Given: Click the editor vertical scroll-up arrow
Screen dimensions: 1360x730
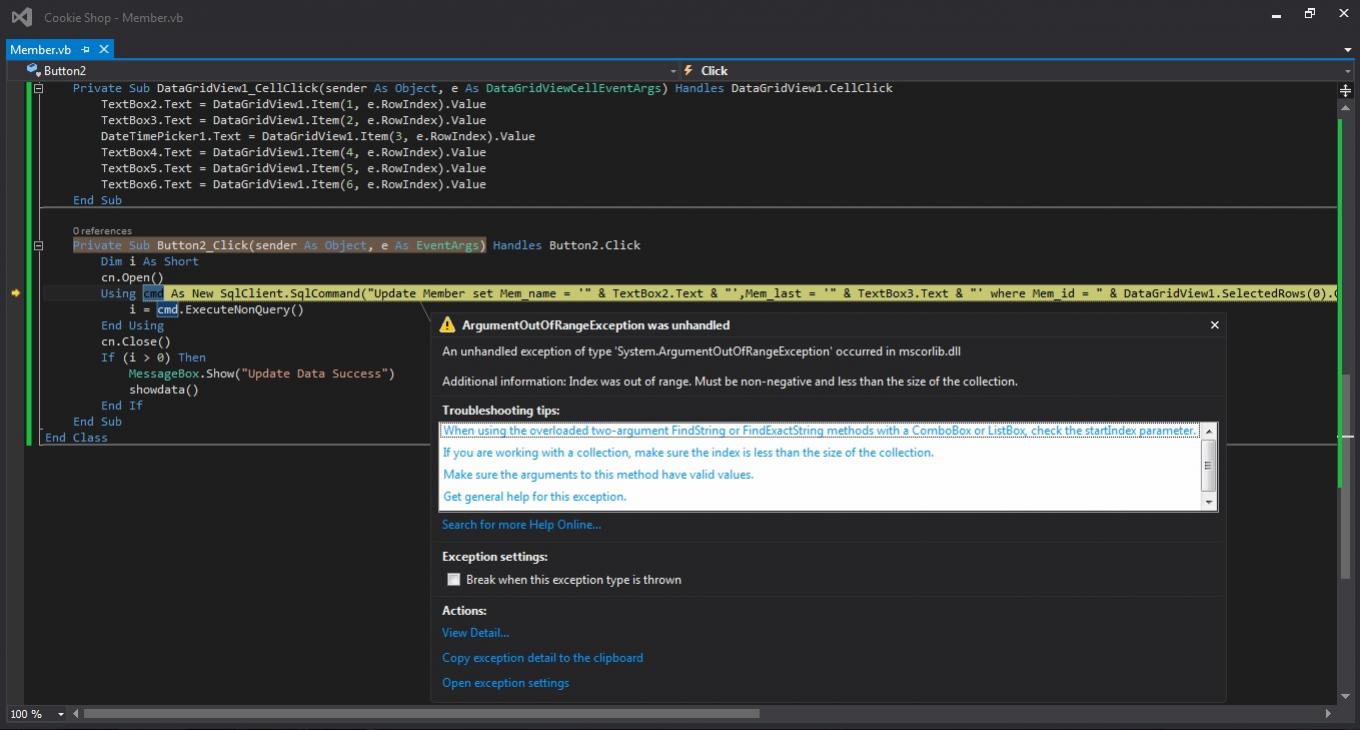Looking at the screenshot, I should [1346, 109].
